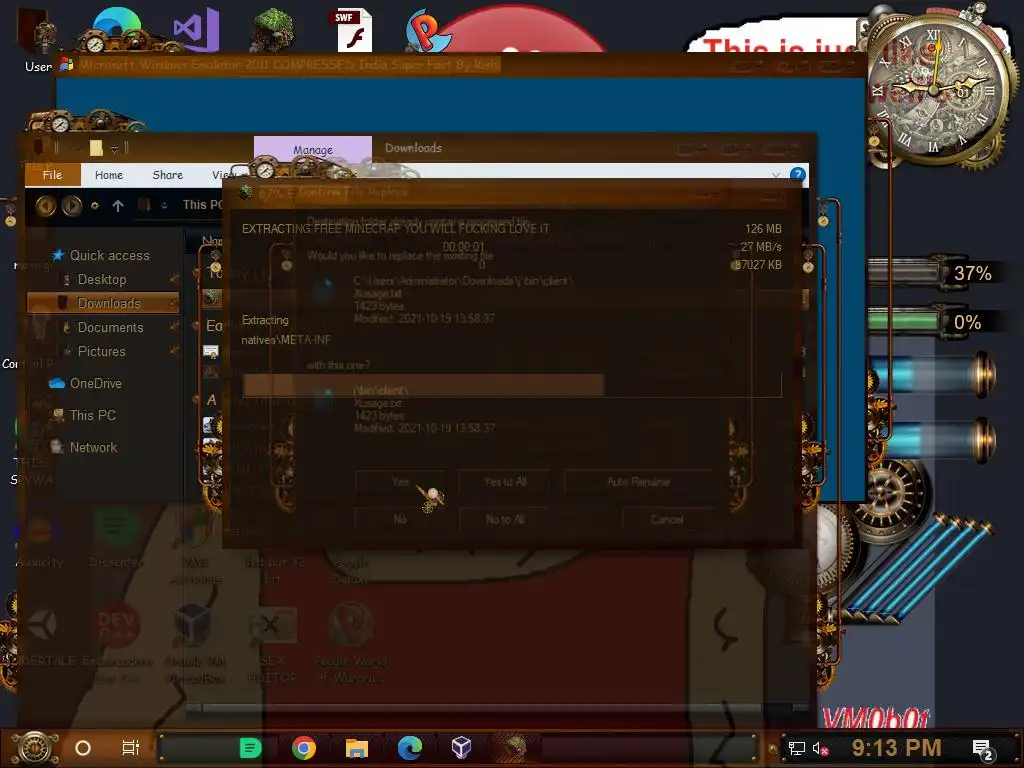Open the User desktop shortcut

[x=38, y=39]
